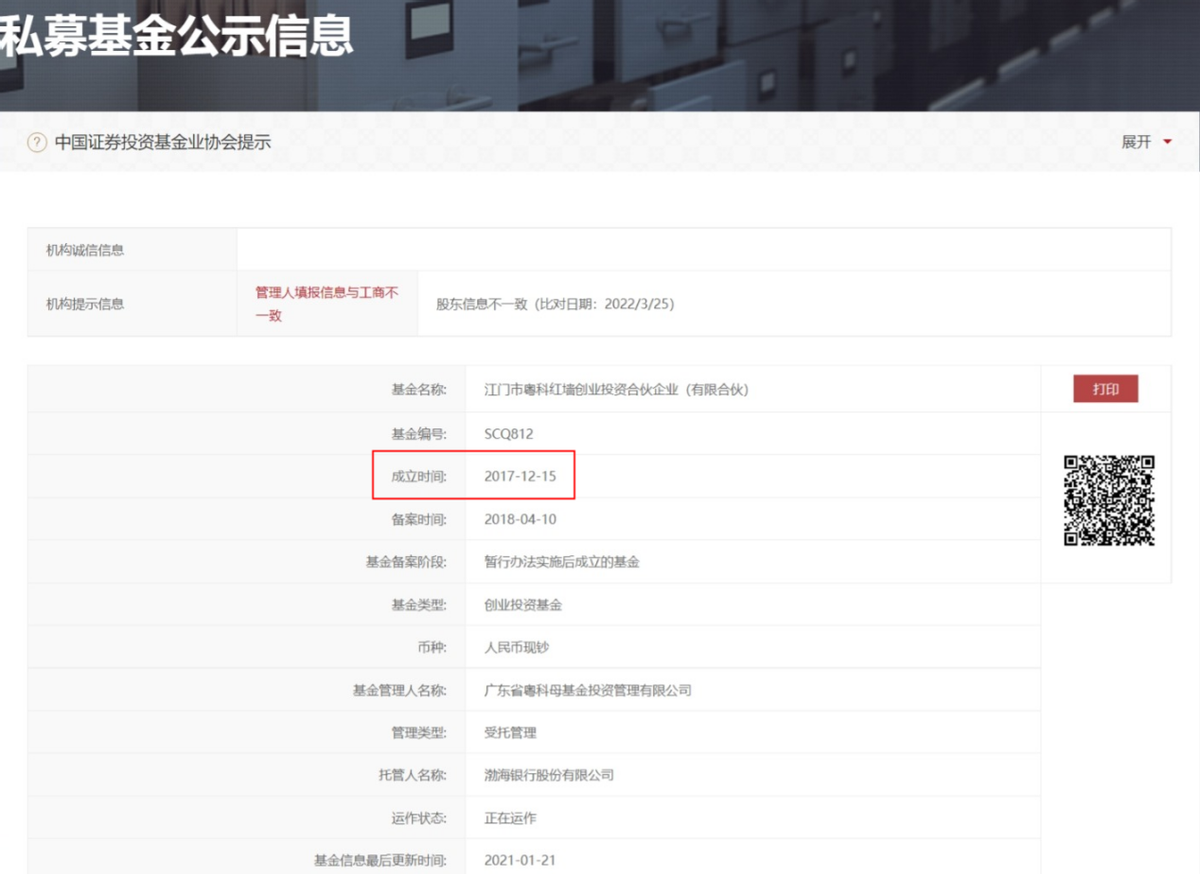
Task: Click the QR code image
Action: click(x=1109, y=500)
